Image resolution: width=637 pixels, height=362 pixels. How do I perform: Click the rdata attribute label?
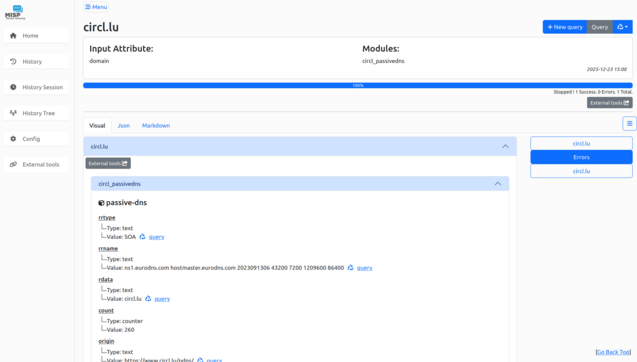coord(106,280)
